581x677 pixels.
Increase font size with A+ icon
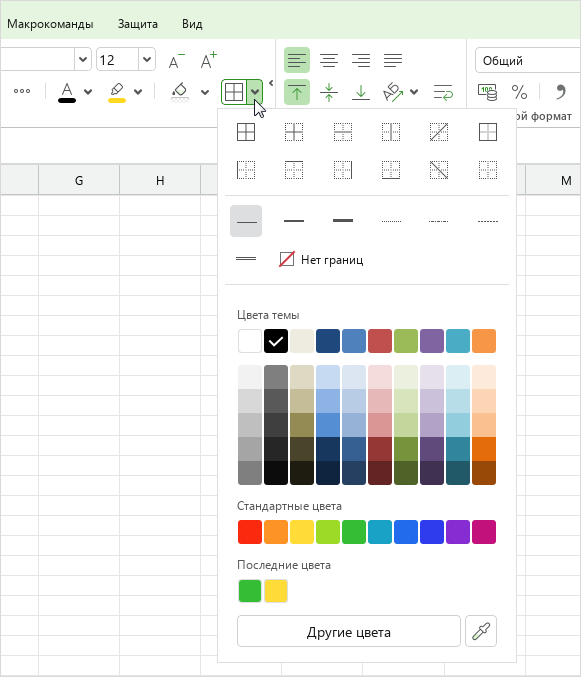pyautogui.click(x=208, y=60)
